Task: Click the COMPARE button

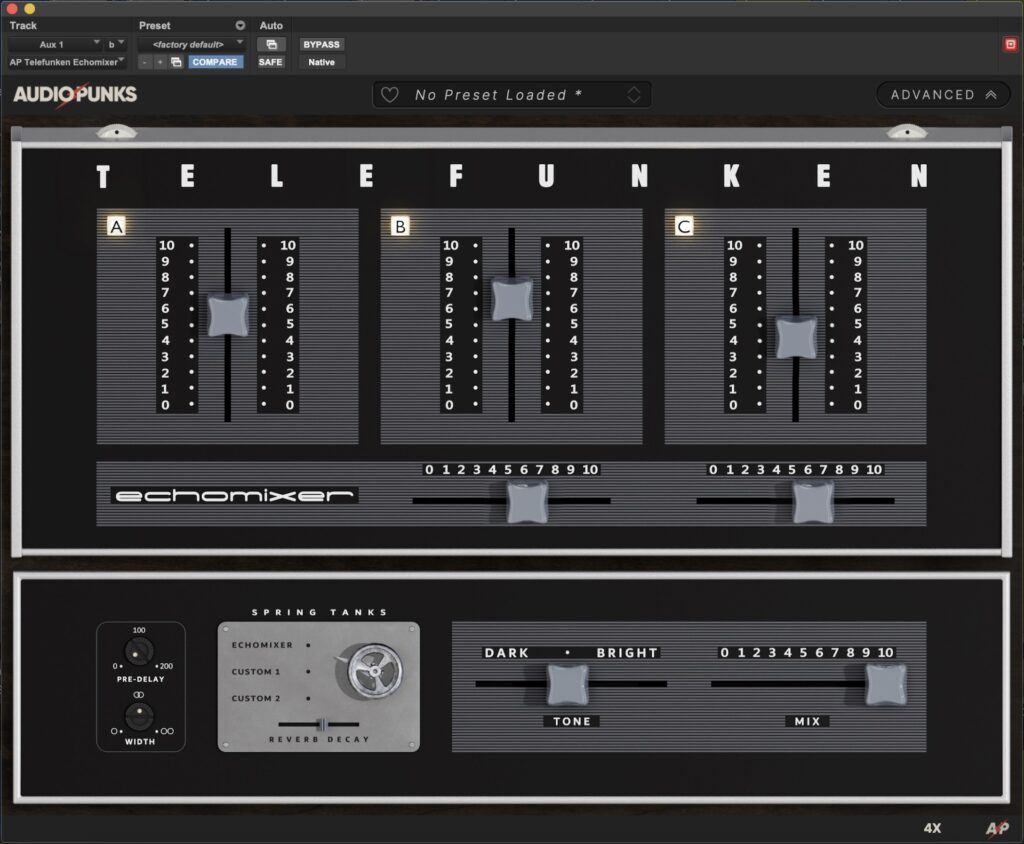Action: click(215, 62)
